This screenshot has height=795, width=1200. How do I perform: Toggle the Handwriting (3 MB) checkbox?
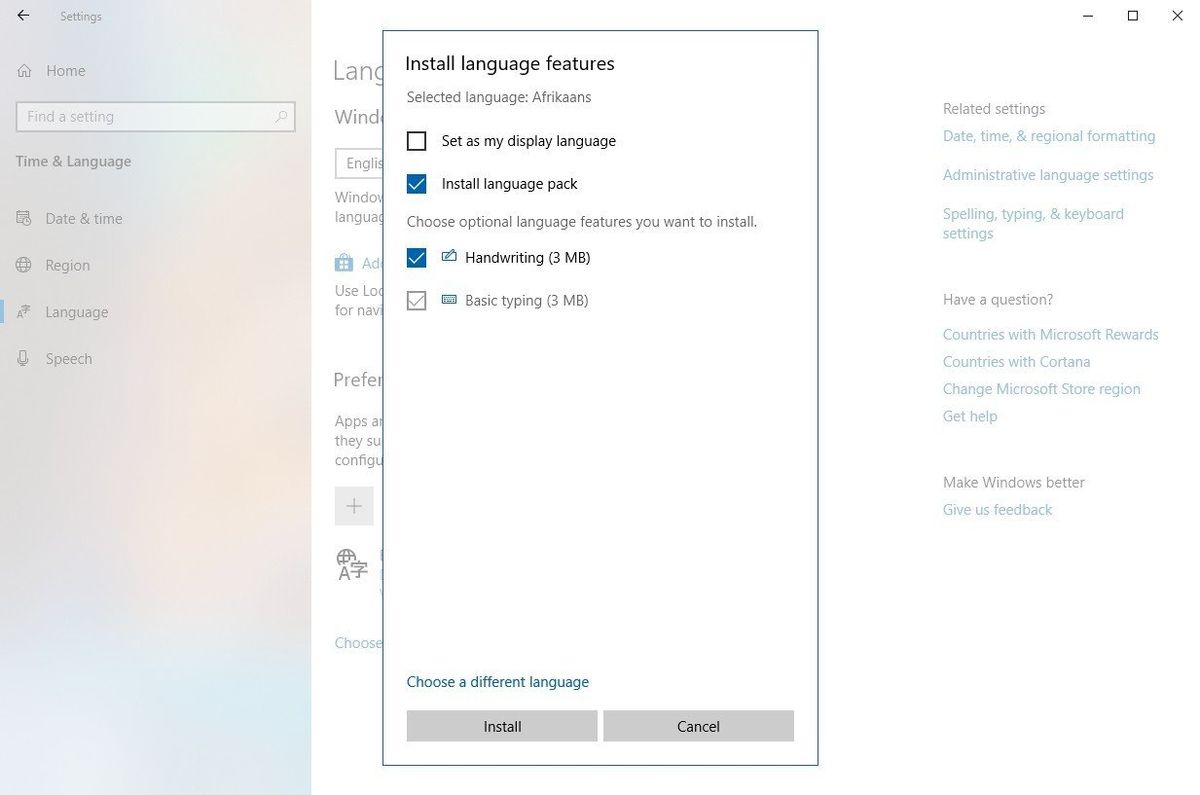coord(416,258)
